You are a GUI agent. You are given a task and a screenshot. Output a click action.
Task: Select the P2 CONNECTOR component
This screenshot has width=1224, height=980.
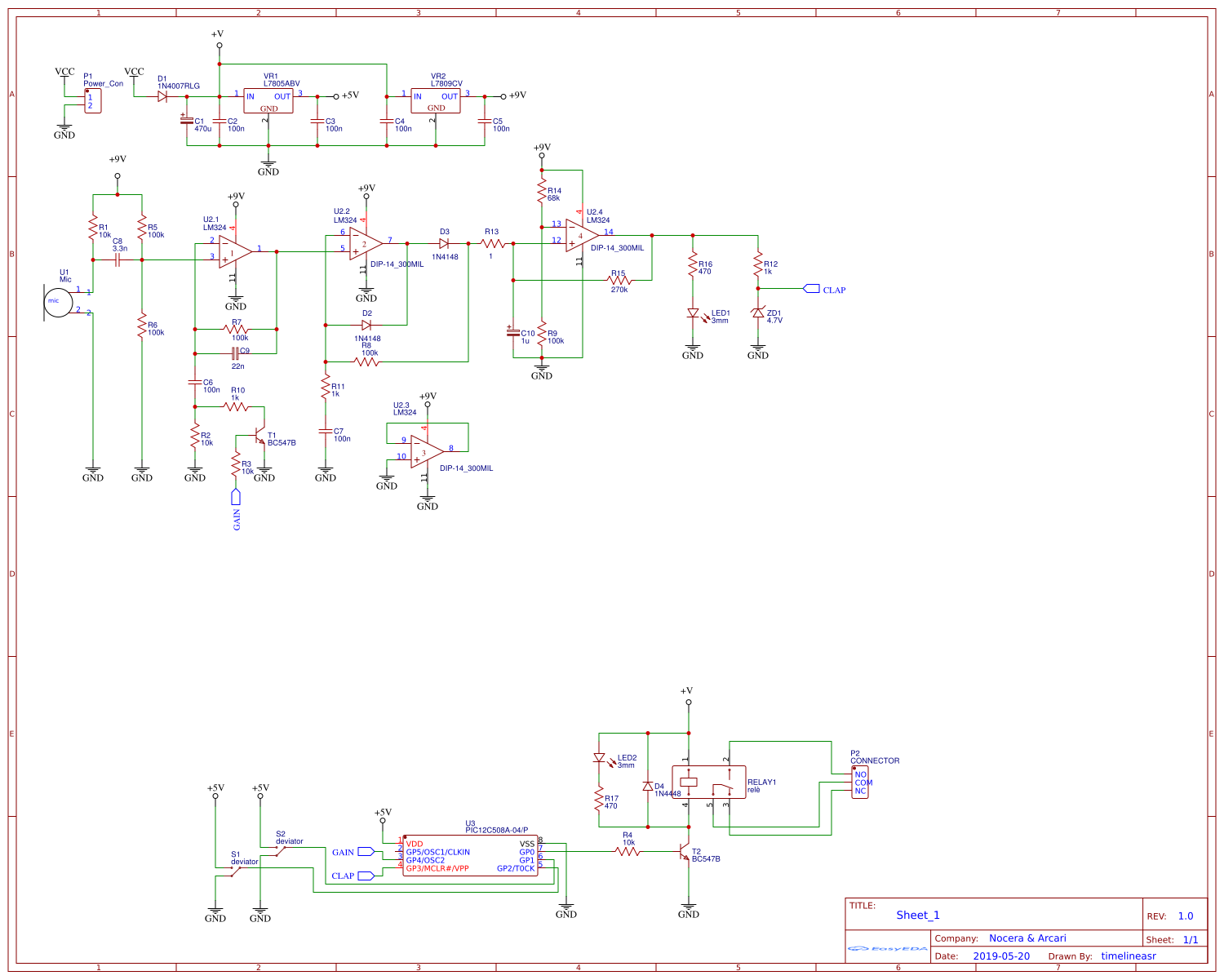pos(861,781)
